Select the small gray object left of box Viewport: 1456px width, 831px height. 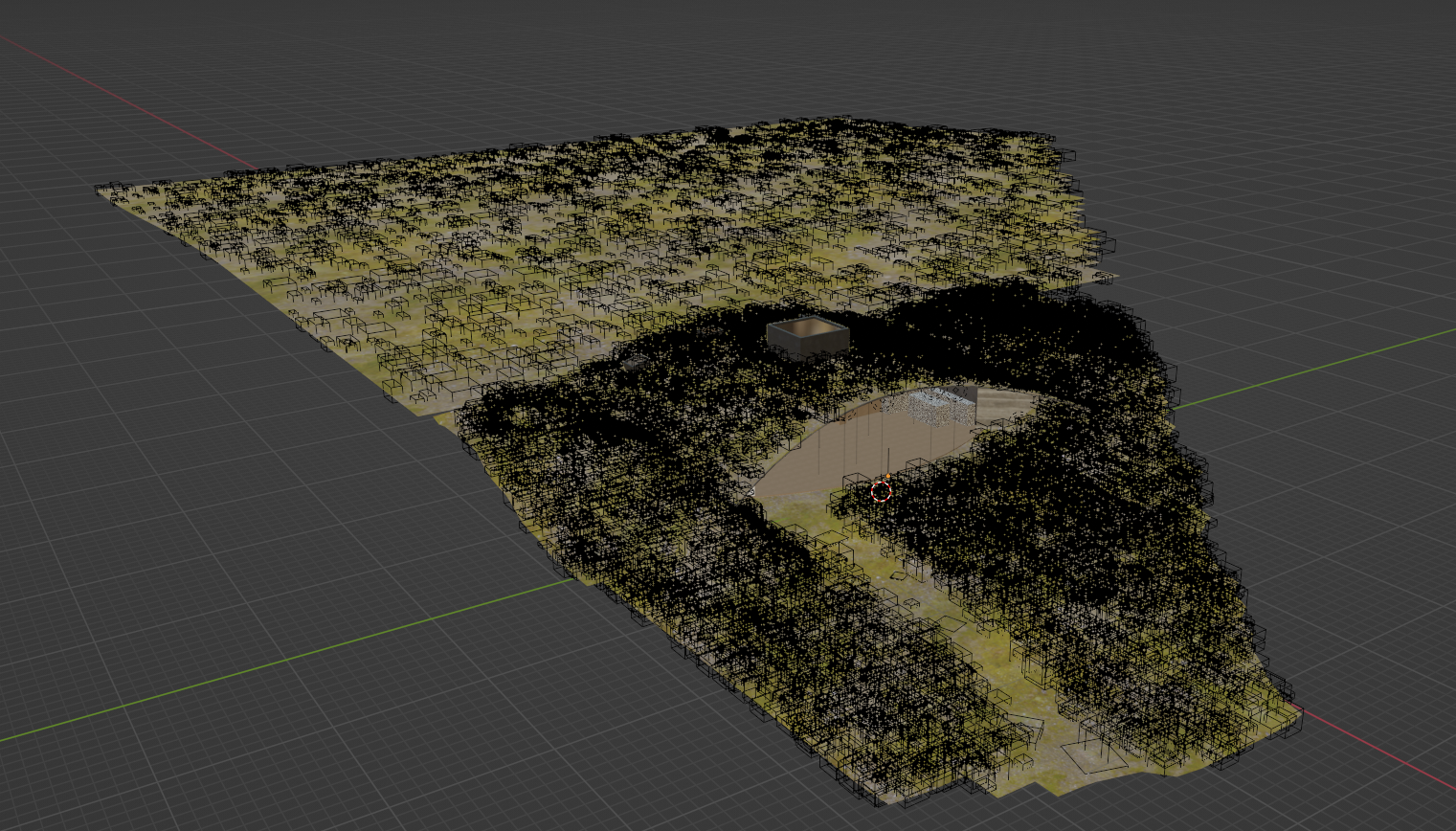click(x=635, y=362)
